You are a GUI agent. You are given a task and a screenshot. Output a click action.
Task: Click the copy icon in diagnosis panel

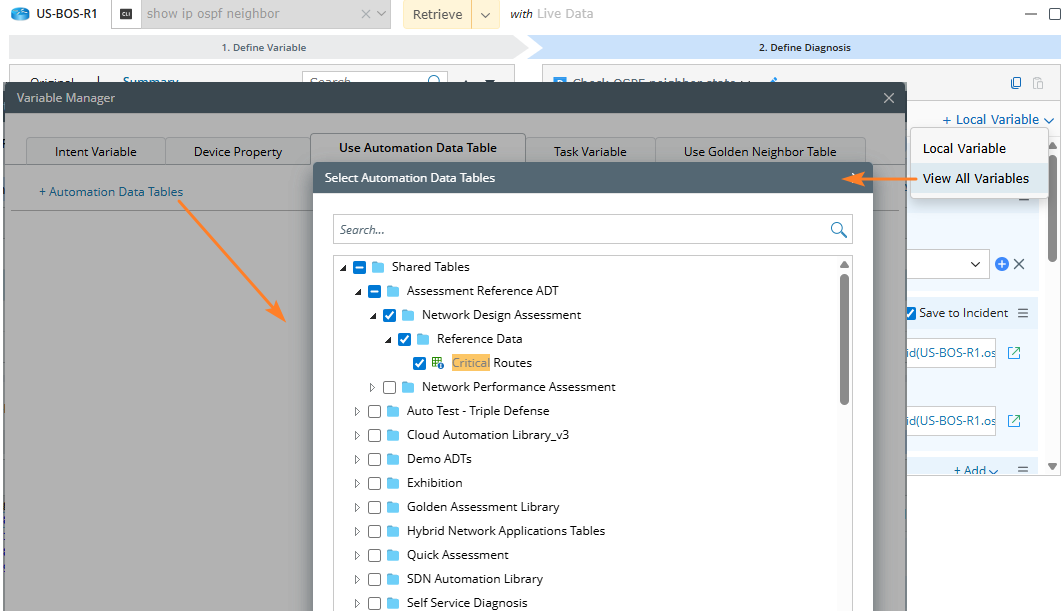1016,83
